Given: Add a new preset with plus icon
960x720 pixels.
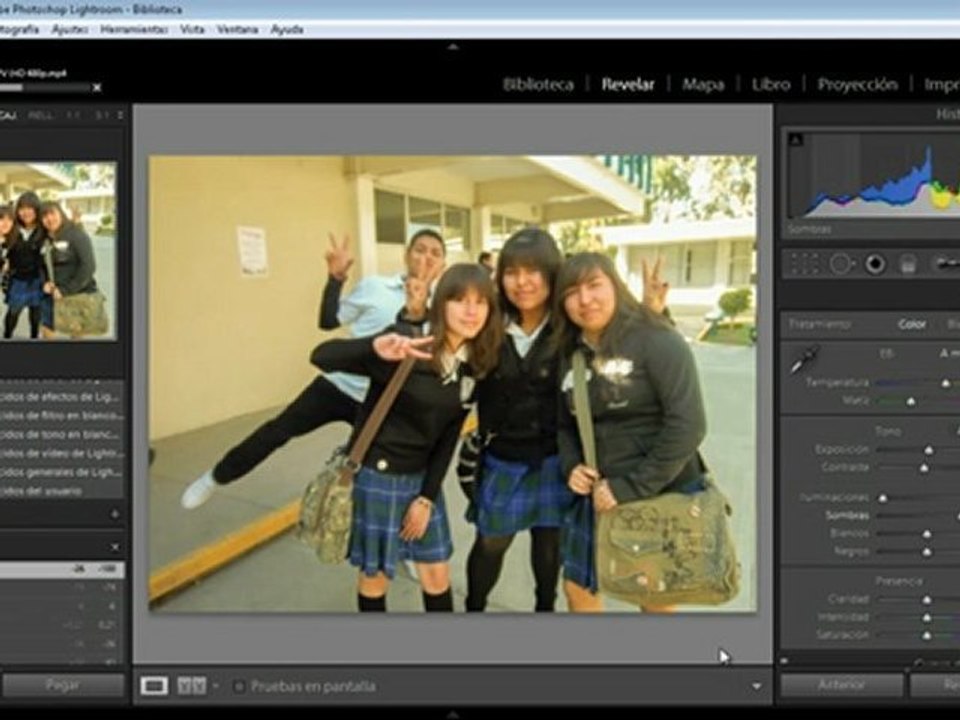Looking at the screenshot, I should pyautogui.click(x=114, y=514).
